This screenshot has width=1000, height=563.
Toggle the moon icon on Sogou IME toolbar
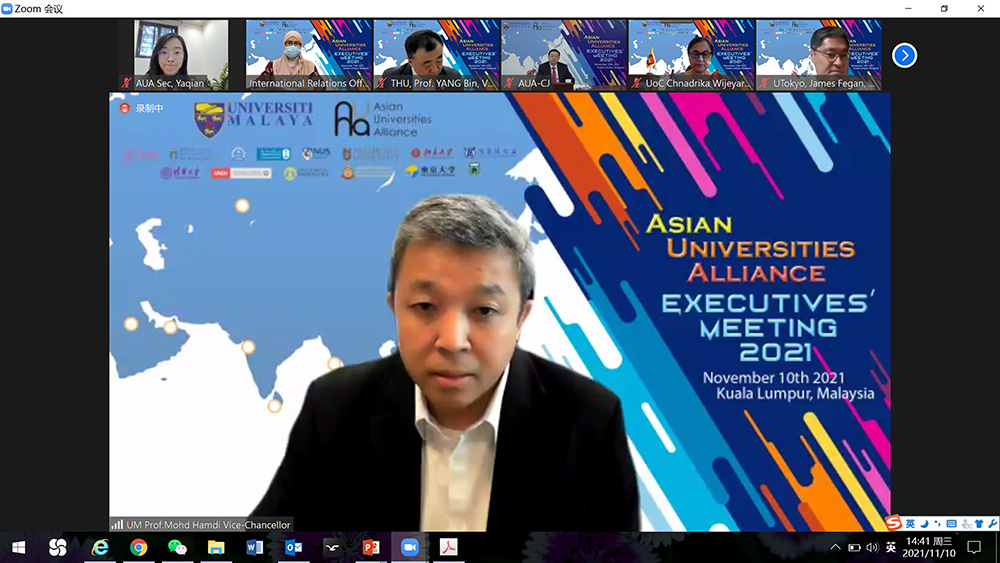click(924, 523)
